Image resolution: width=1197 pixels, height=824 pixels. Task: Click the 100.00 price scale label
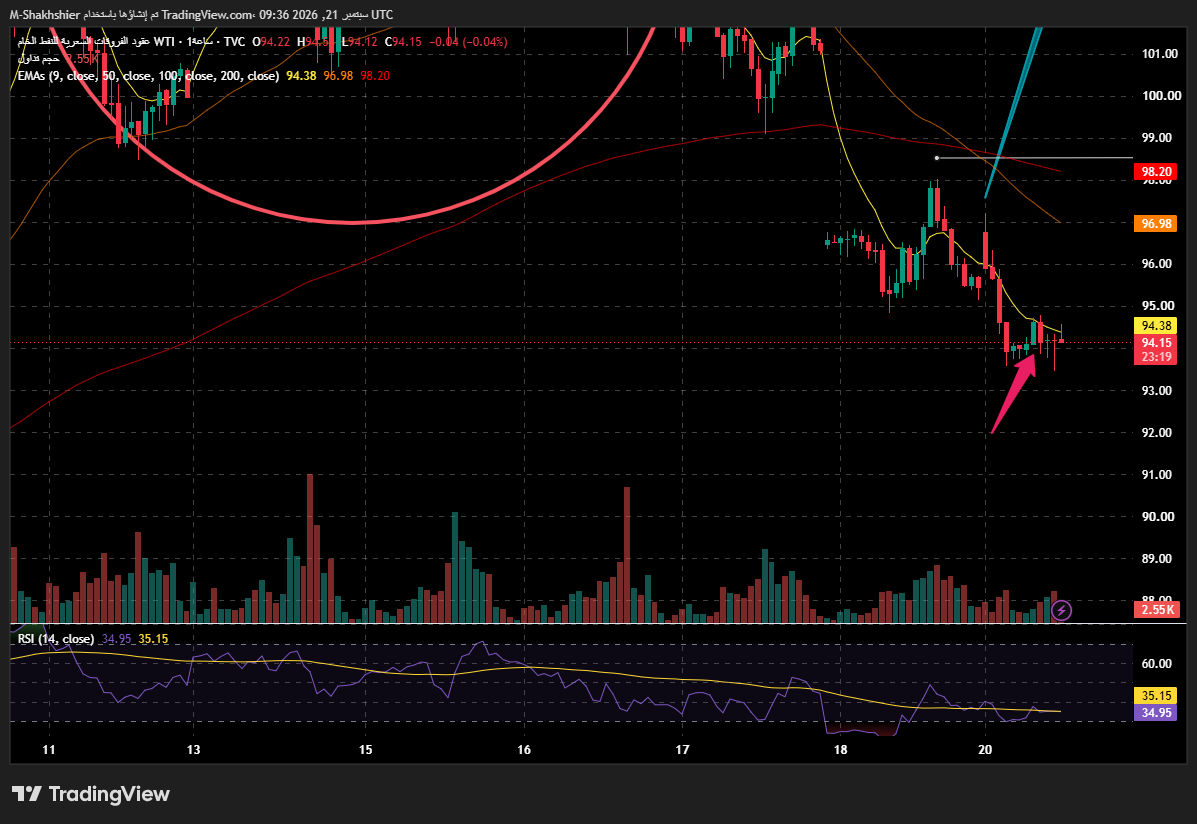[x=1160, y=95]
